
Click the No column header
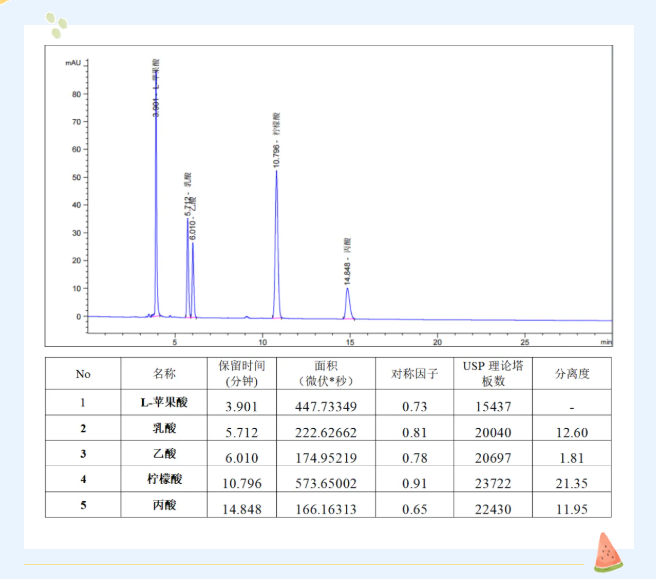83,374
